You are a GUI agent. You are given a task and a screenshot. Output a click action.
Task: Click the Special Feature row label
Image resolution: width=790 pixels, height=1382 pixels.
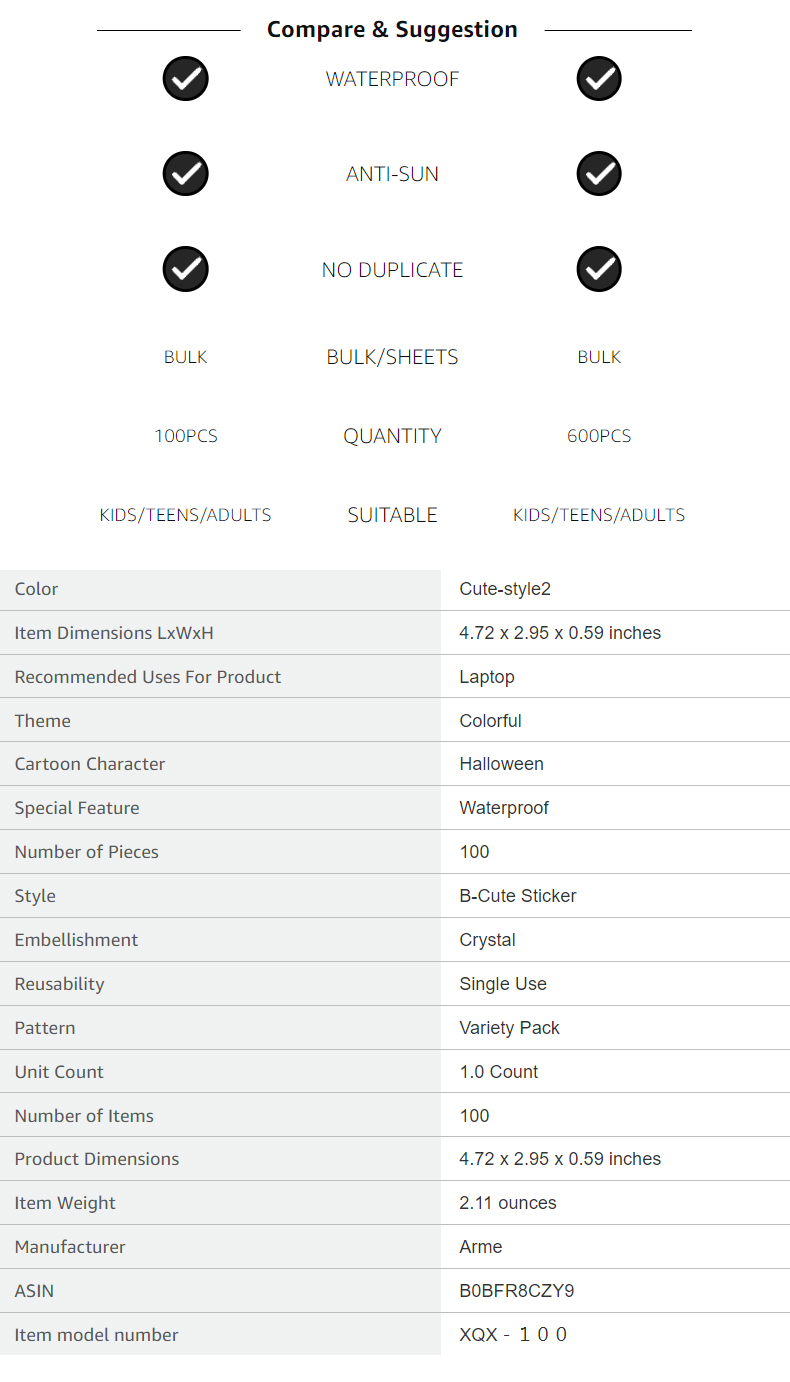pos(77,808)
